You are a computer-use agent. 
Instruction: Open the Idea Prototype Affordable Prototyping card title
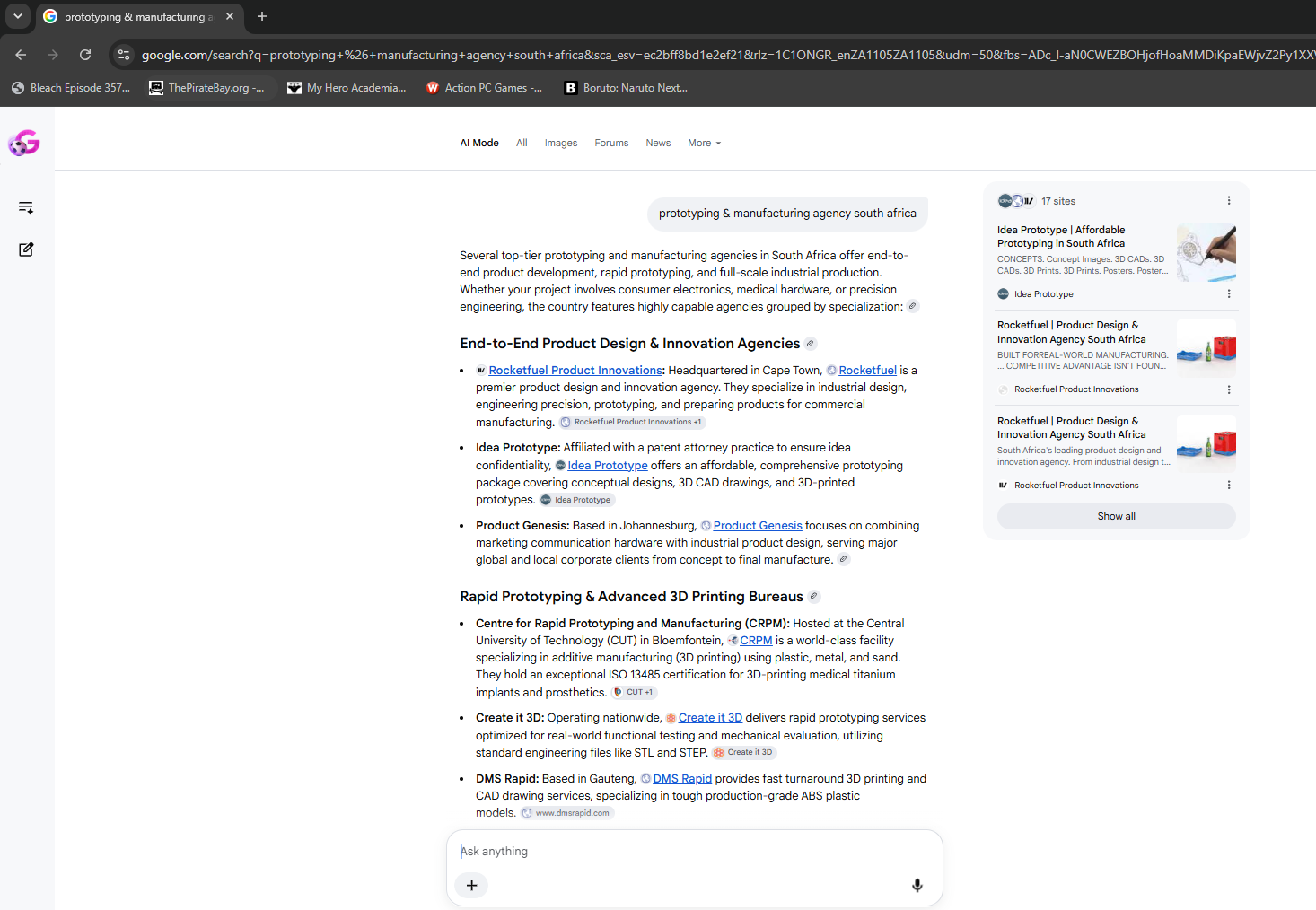(x=1061, y=236)
